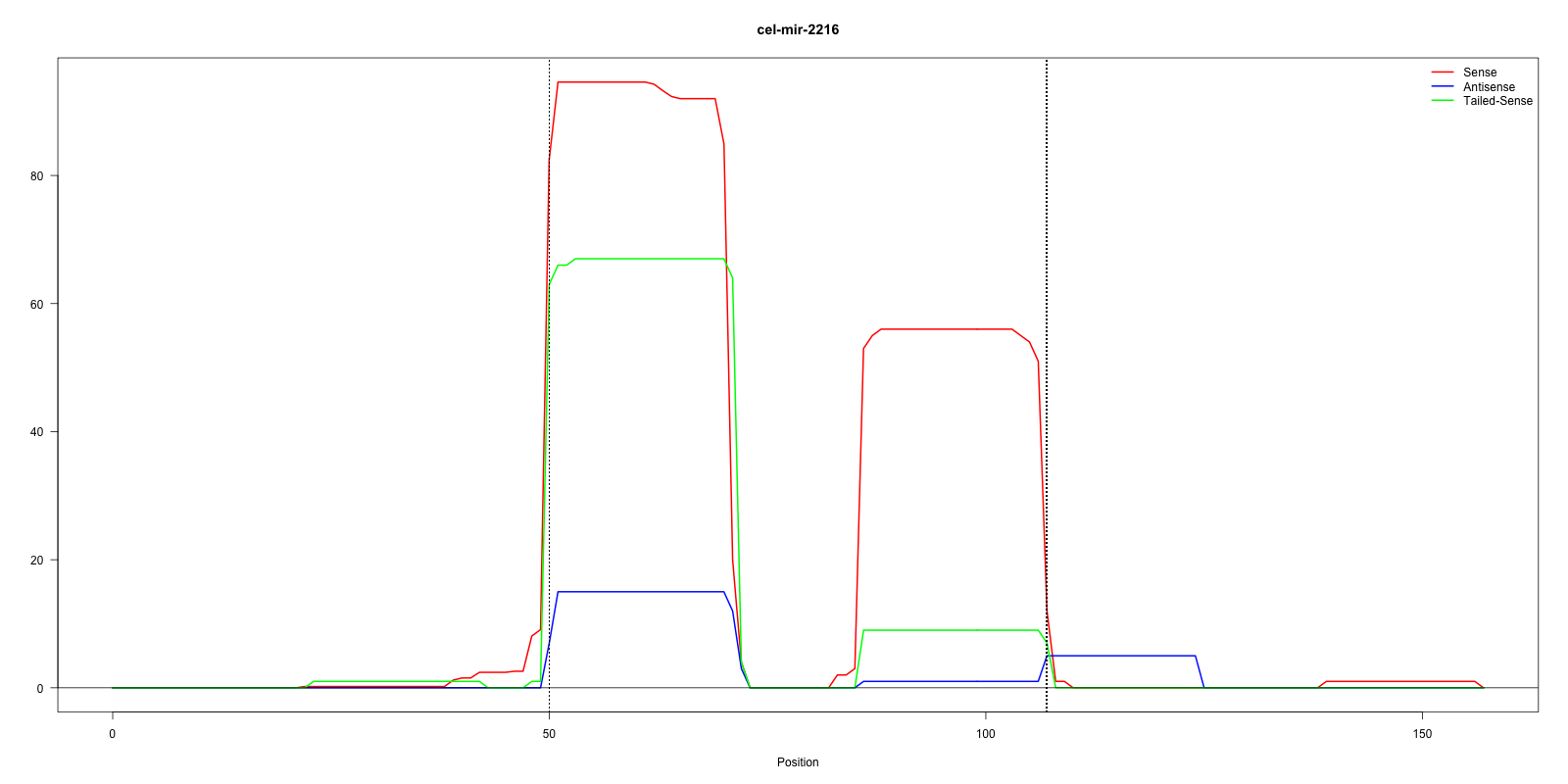Screen dimensions: 1568x784
Task: Click the Tailed-Sense legend label
Action: (x=1496, y=101)
